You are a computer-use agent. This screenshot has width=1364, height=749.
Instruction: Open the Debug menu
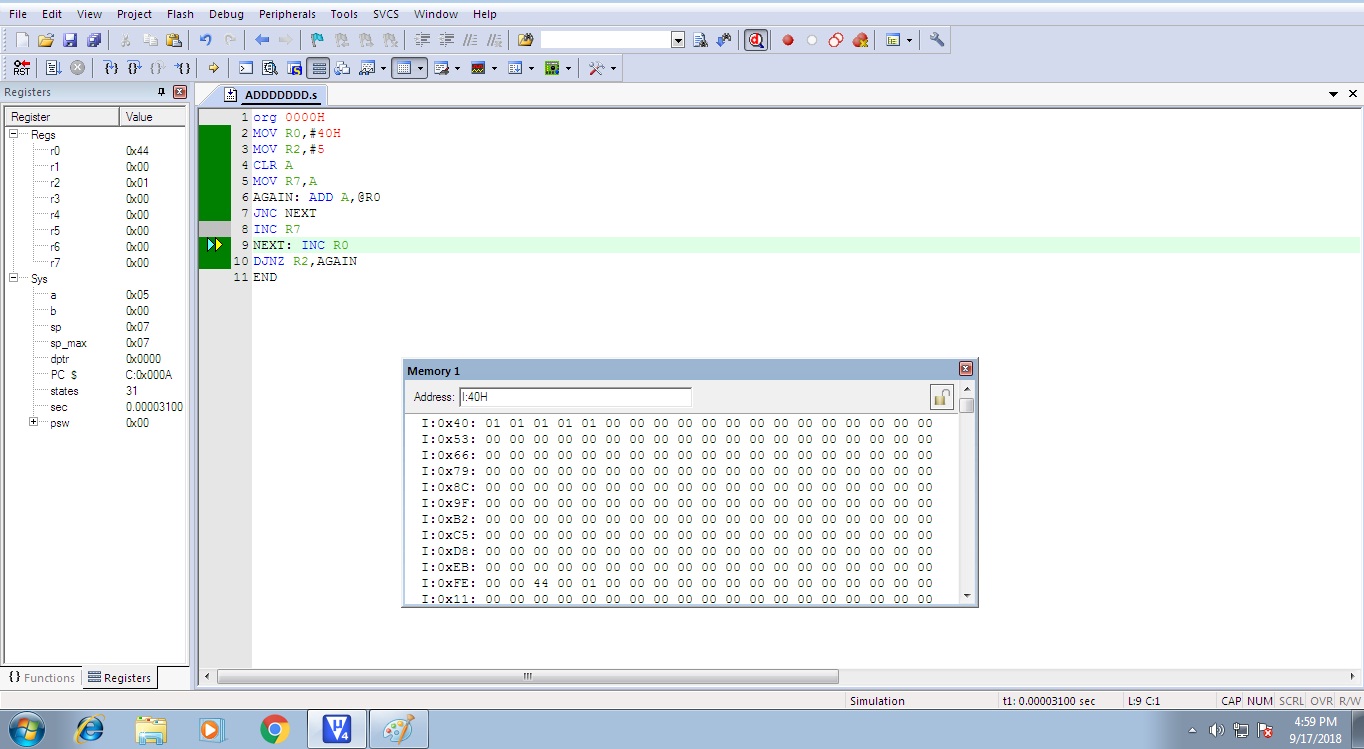point(226,14)
